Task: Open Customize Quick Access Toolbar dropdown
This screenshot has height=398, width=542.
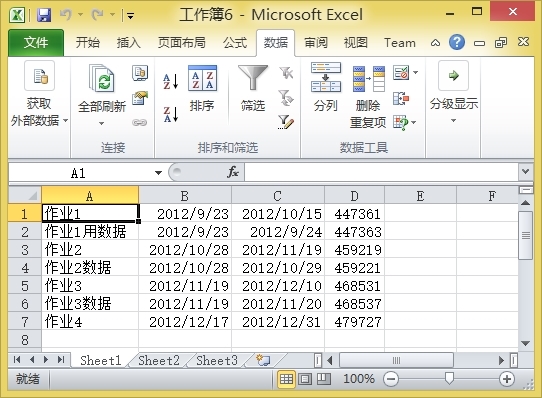Action: coord(130,15)
